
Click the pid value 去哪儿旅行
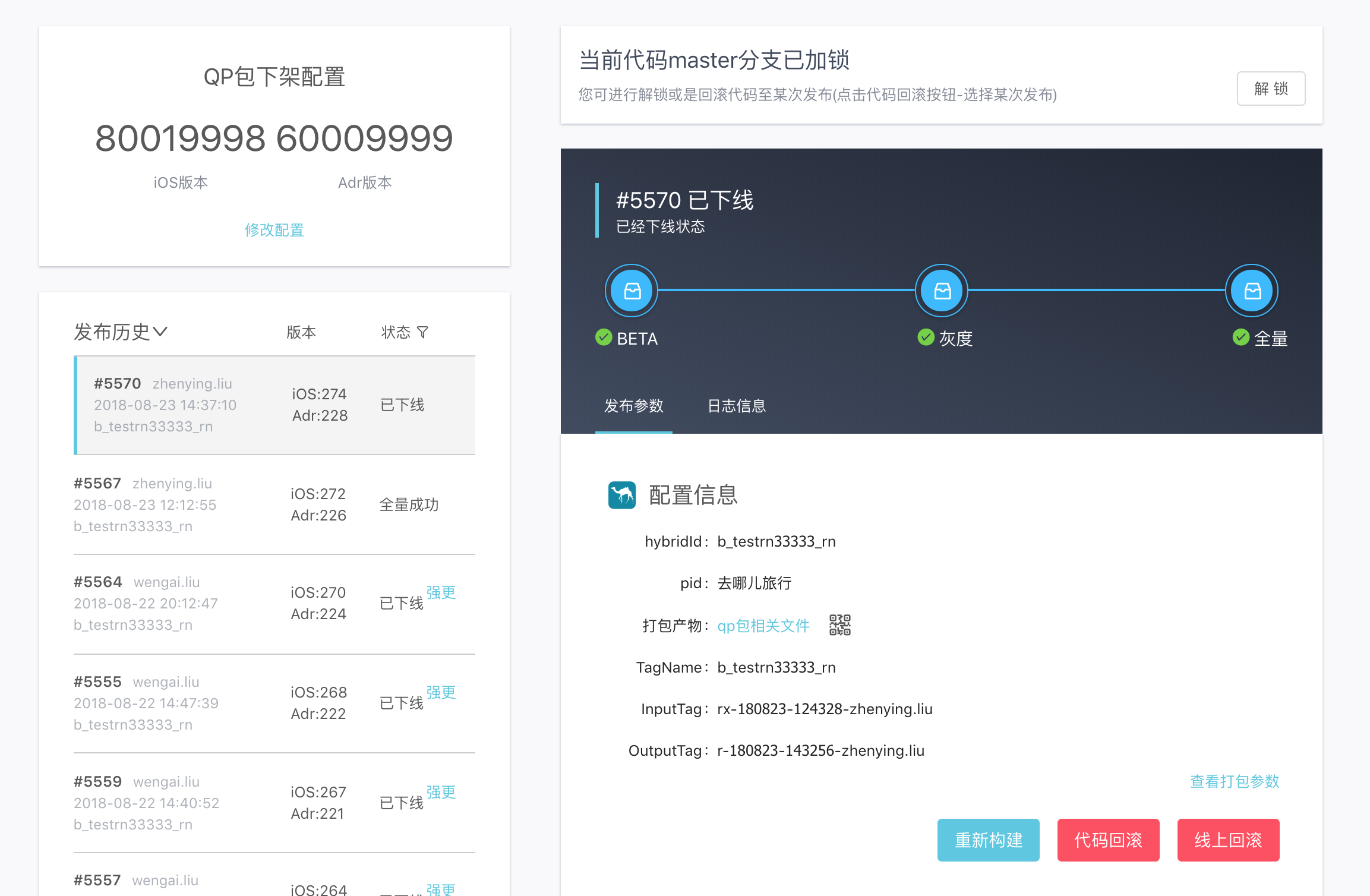(x=755, y=583)
